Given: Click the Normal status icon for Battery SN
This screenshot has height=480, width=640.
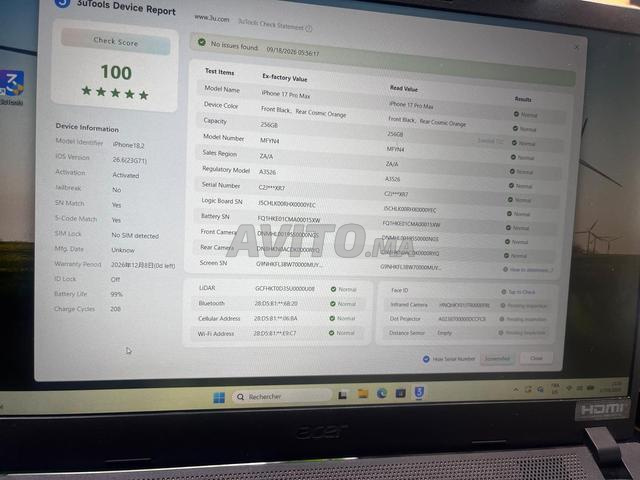Looking at the screenshot, I should (x=508, y=228).
